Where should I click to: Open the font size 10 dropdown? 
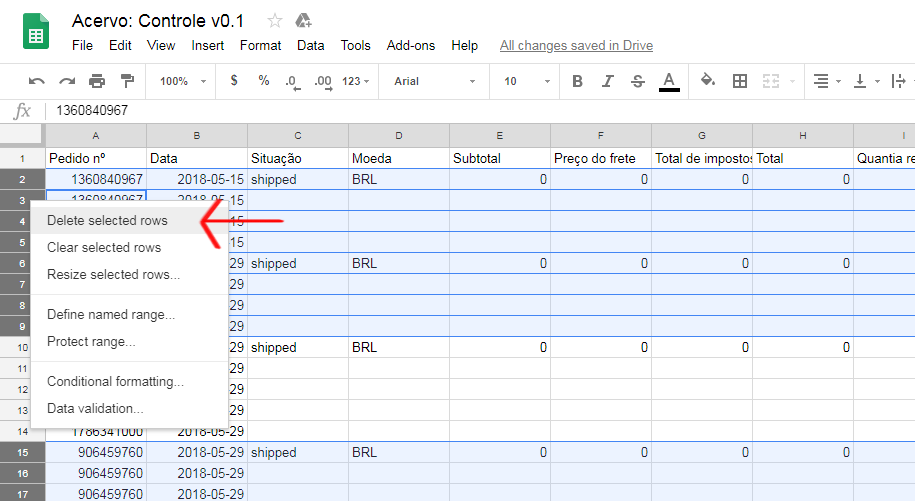[523, 81]
